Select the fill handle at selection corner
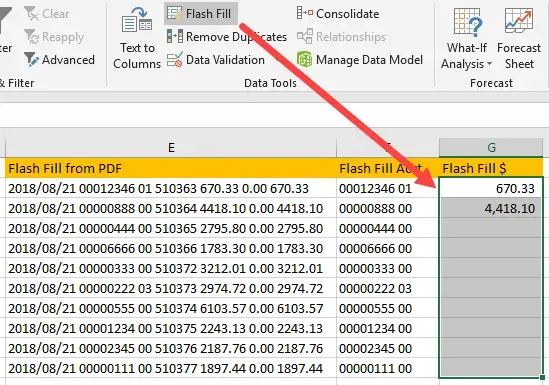Viewport: 549px width, 385px height. click(x=542, y=377)
